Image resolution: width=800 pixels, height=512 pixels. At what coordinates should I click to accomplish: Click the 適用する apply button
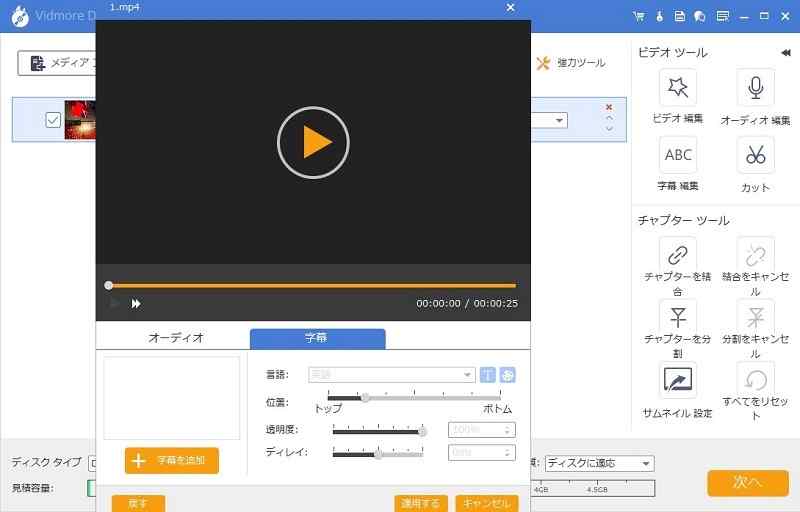421,503
